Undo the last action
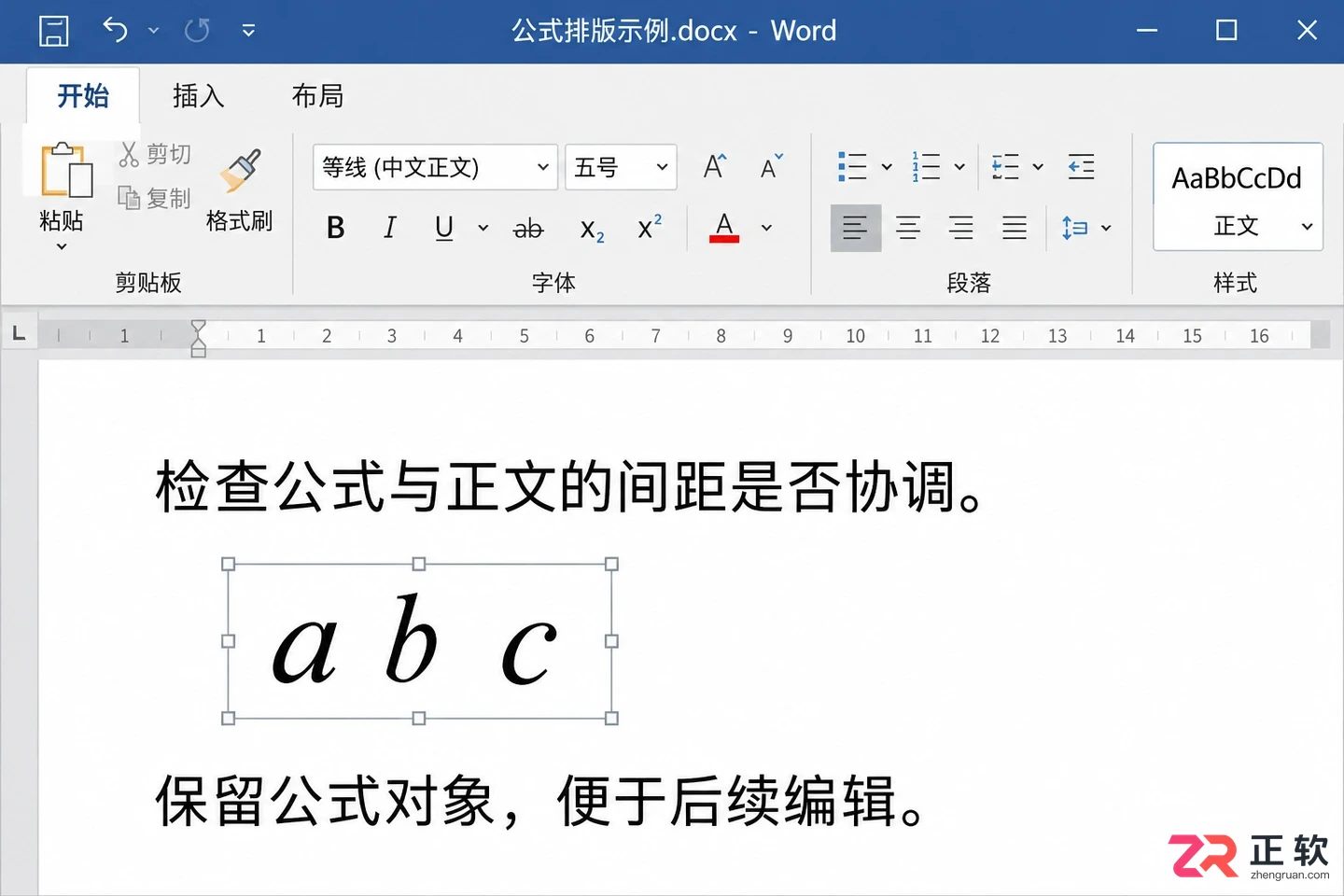Viewport: 1344px width, 896px height. [x=115, y=31]
